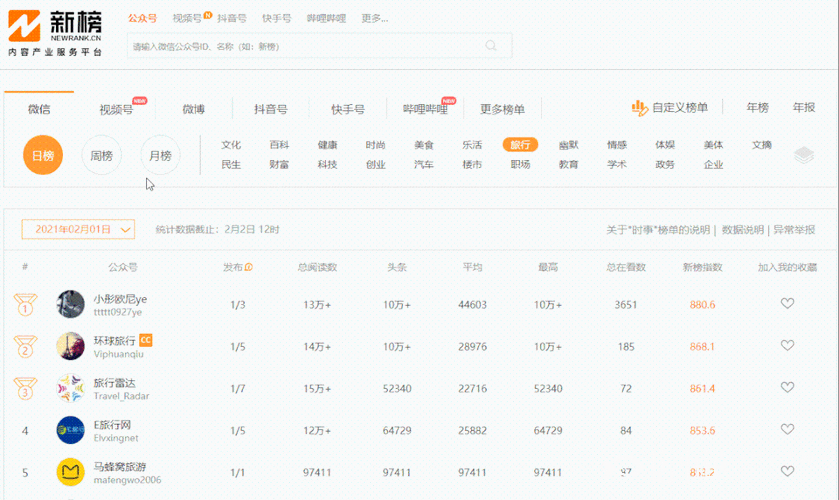Screen dimensions: 839x500
Task: Click the 新榜 Newrank logo
Action: pos(55,33)
